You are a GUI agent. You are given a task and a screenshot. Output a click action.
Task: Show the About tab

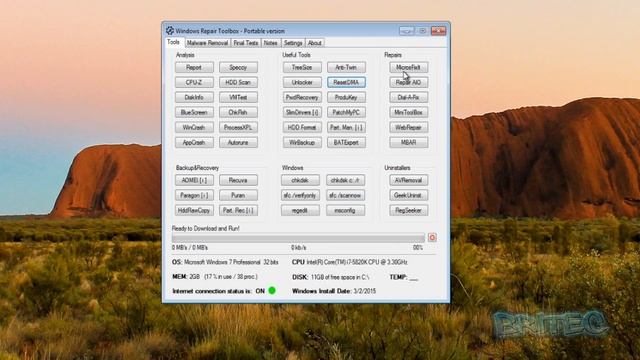point(315,43)
